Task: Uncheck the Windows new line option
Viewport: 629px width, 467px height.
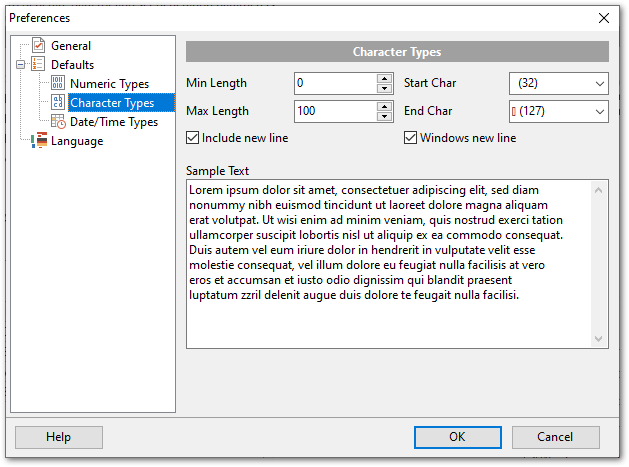Action: [x=410, y=138]
